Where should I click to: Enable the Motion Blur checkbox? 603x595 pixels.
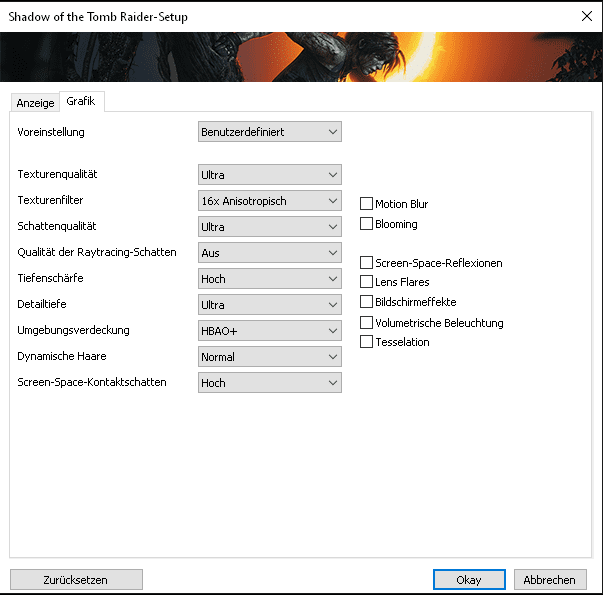point(367,204)
